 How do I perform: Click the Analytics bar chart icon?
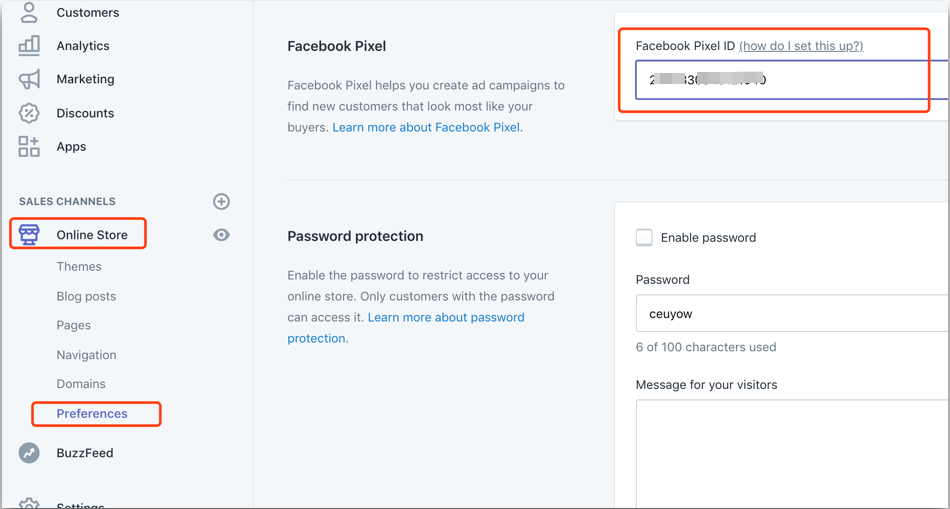coord(28,45)
